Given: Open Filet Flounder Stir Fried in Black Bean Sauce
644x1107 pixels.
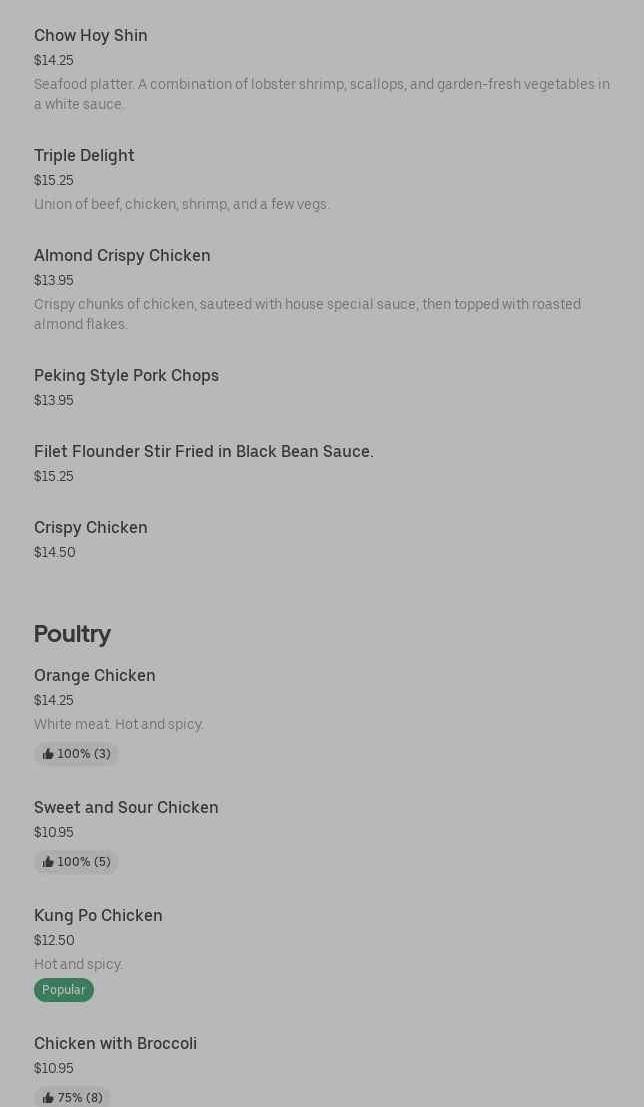Looking at the screenshot, I should [204, 452].
